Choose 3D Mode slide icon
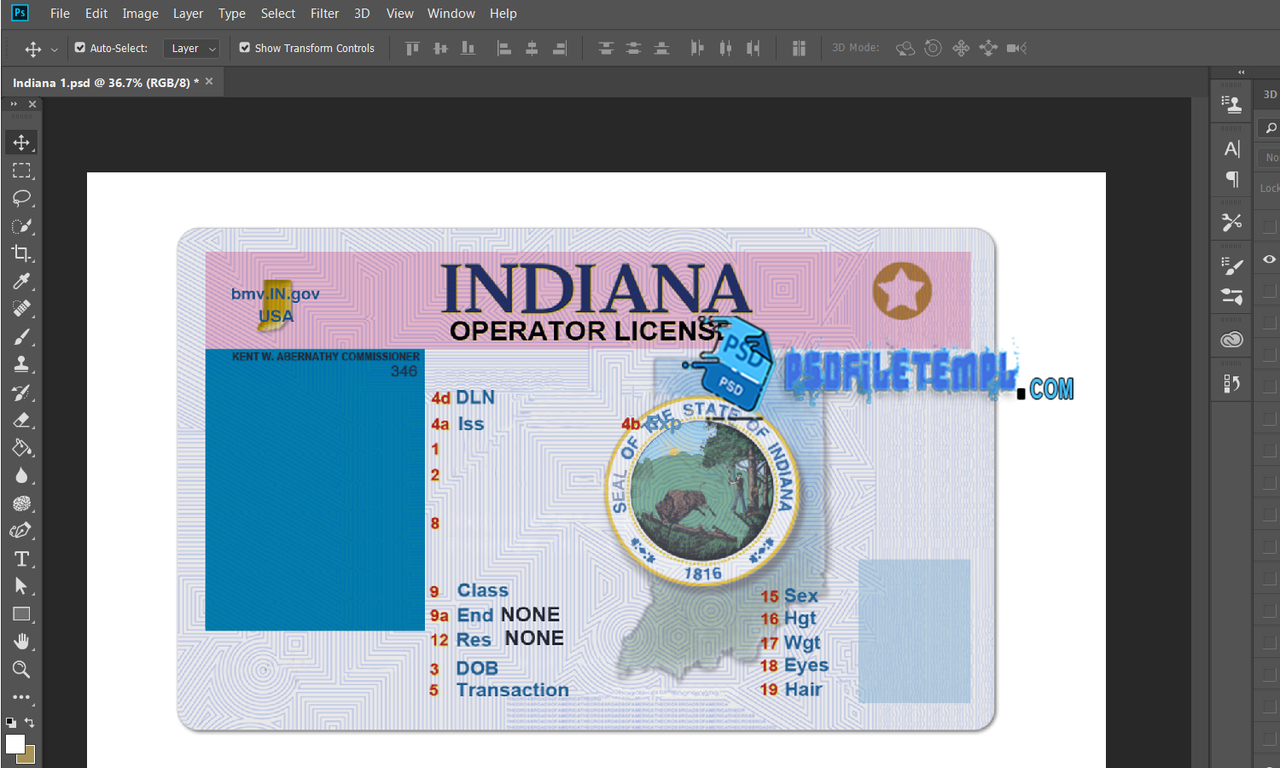Viewport: 1280px width, 768px height. tap(989, 48)
